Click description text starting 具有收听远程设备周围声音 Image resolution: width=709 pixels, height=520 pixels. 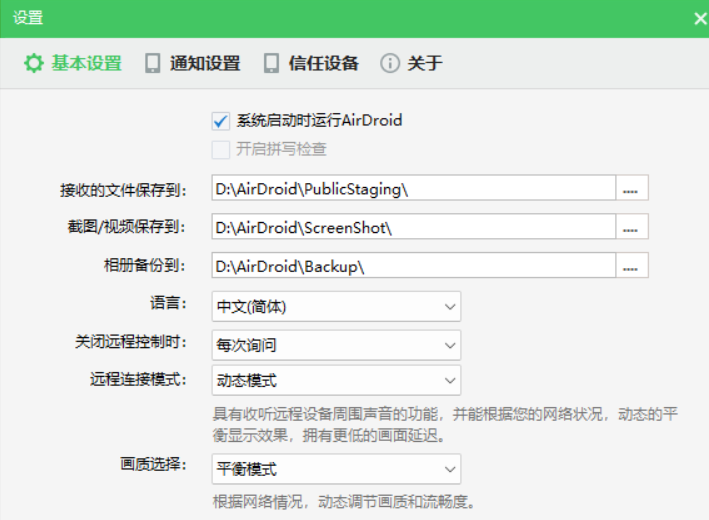(x=445, y=425)
